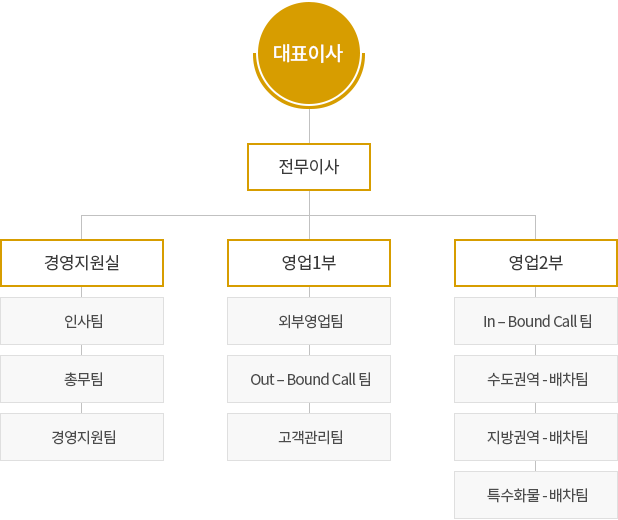Click the In – Bound Call 팀 box
The image size is (618, 520).
pyautogui.click(x=536, y=321)
